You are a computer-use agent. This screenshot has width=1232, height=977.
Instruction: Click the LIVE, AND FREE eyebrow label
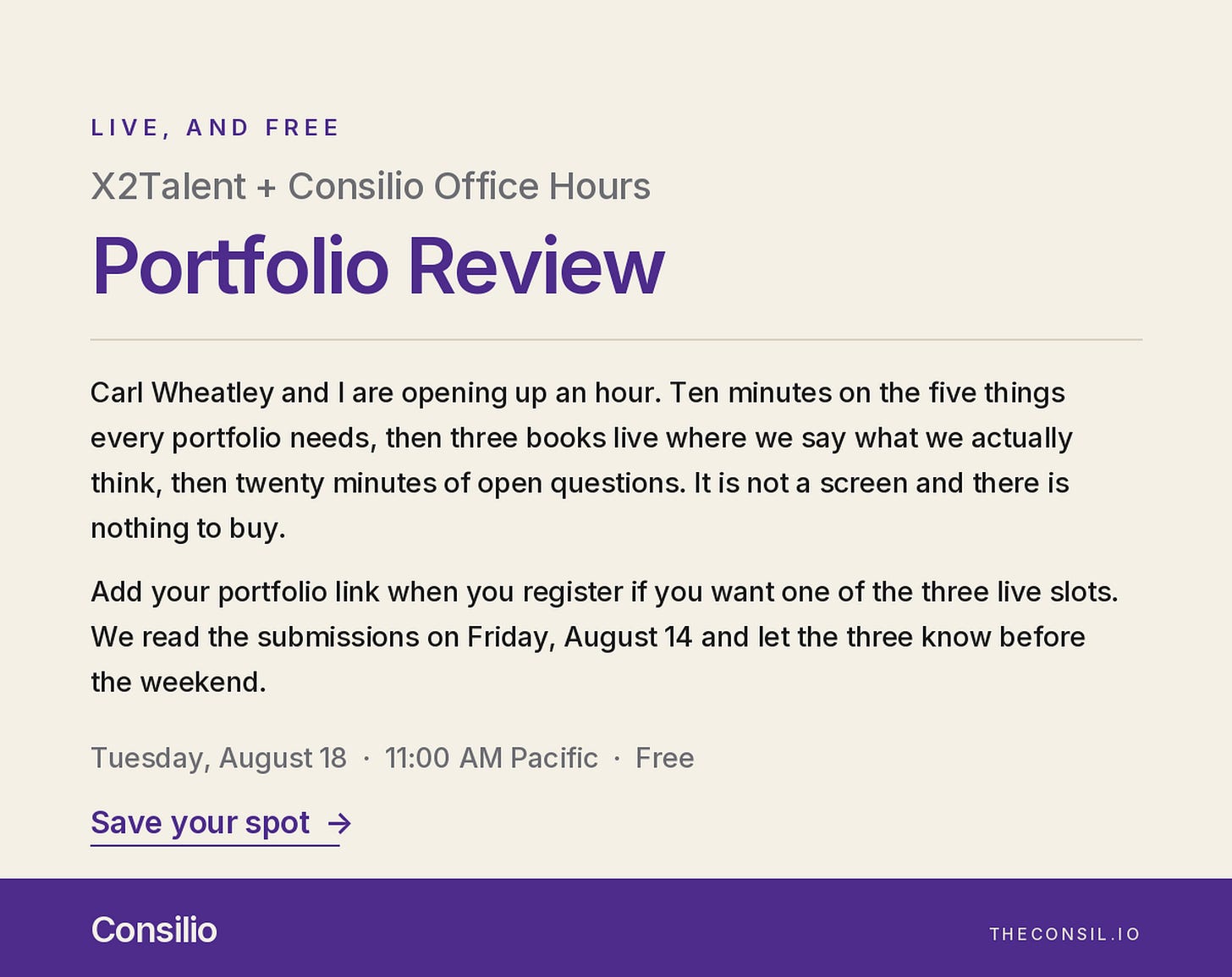pos(215,128)
